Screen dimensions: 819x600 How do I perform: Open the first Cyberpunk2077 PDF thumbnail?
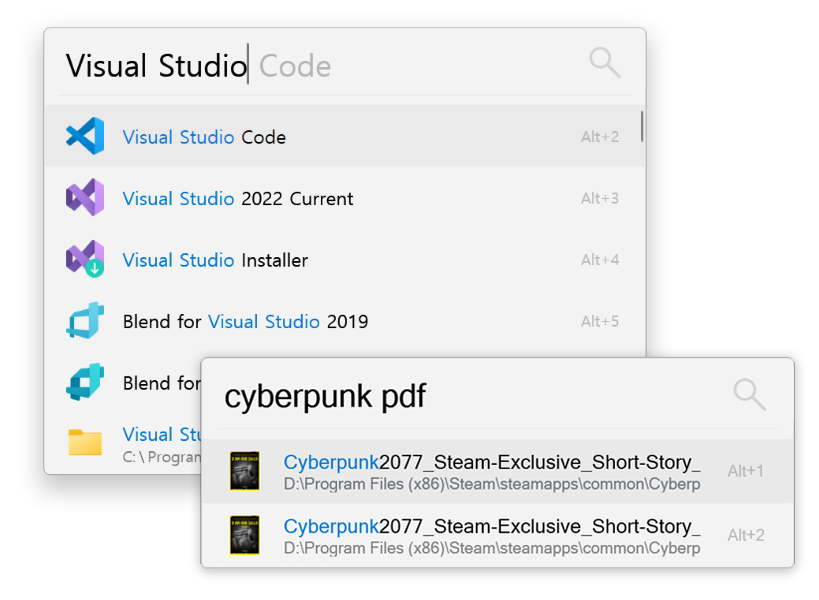point(245,471)
